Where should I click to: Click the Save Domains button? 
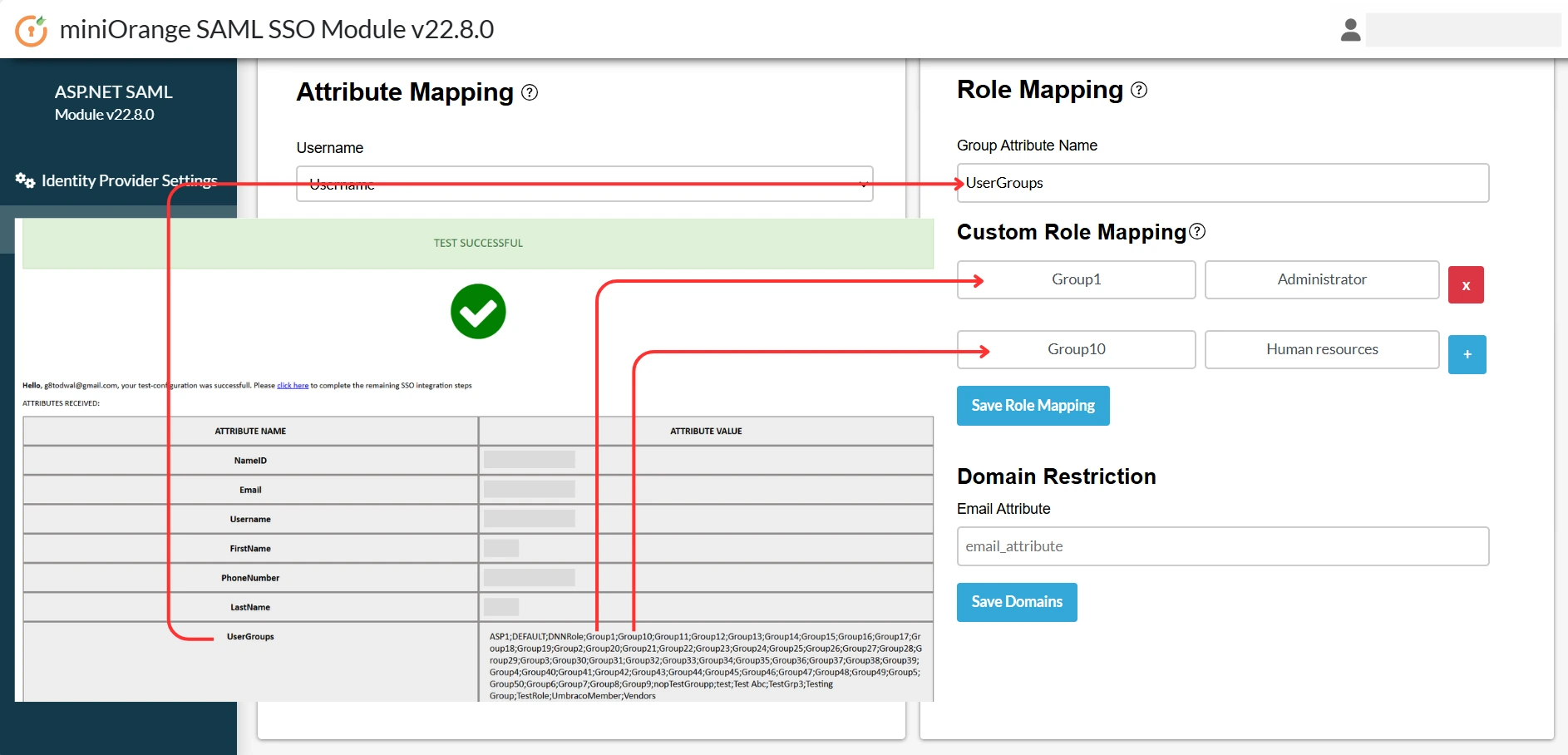click(x=1017, y=602)
